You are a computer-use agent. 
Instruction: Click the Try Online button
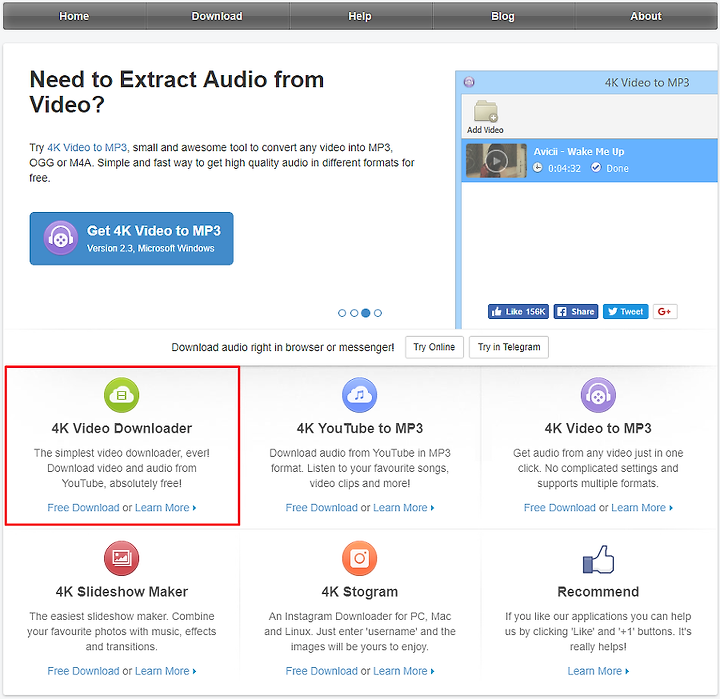click(x=434, y=347)
